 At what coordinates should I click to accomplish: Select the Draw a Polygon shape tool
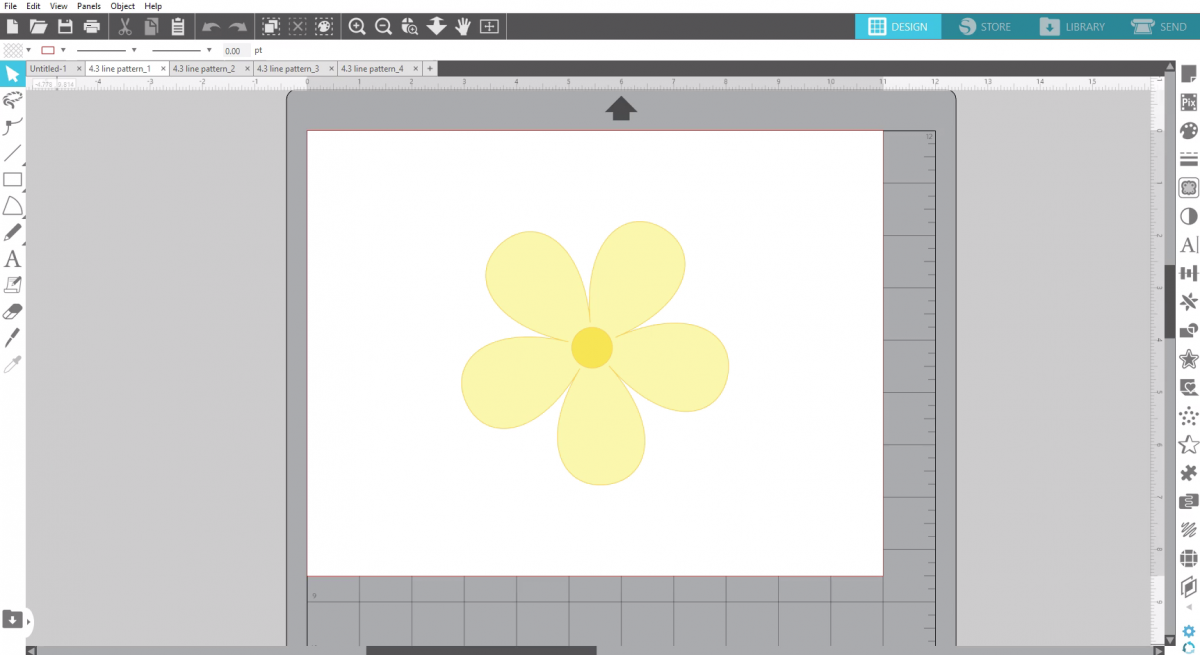pos(12,206)
